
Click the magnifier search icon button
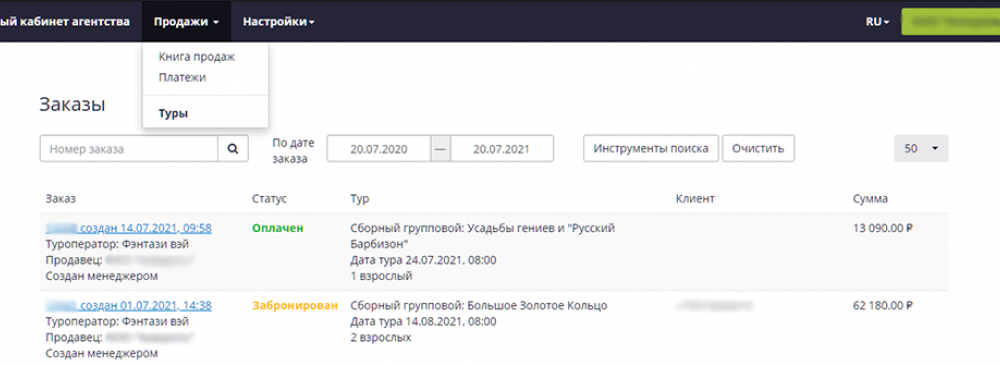click(233, 149)
